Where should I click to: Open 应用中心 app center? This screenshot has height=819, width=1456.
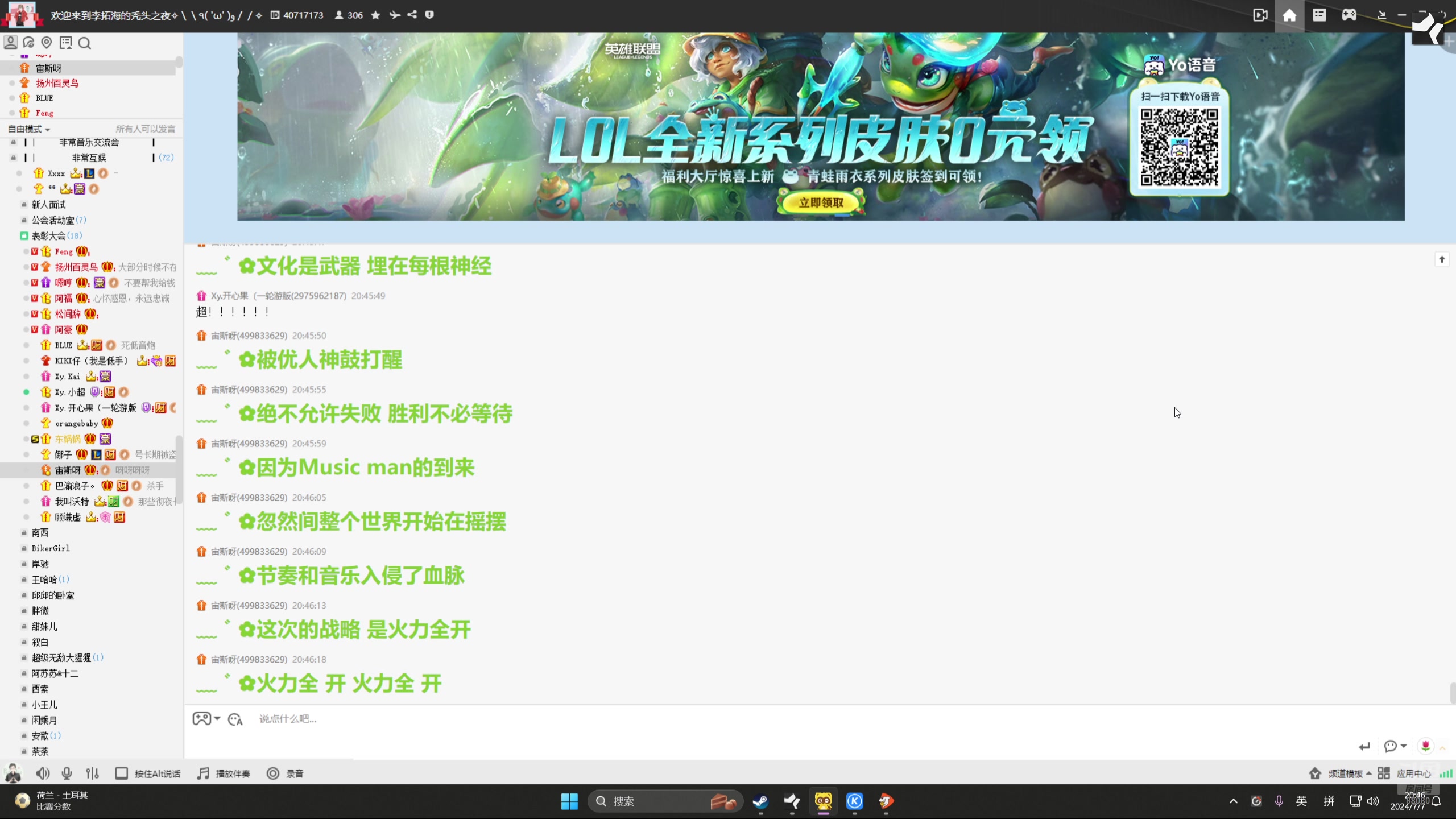[x=1404, y=773]
